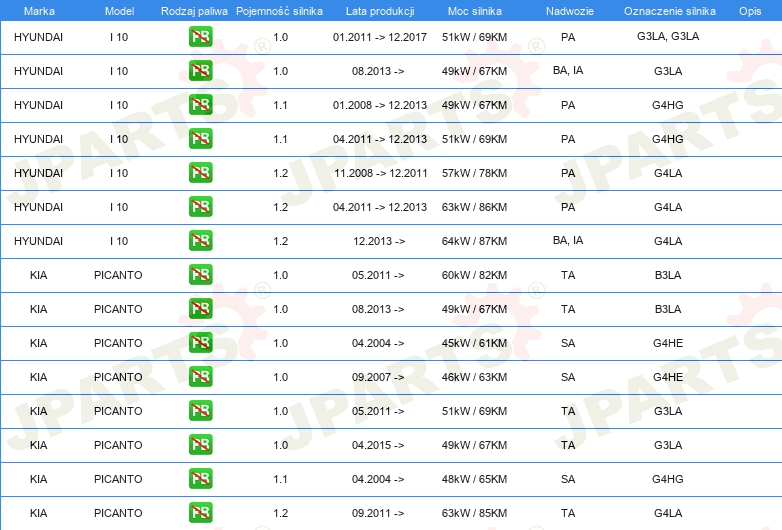Click the date cell '04.2015 ->'
This screenshot has width=782, height=530.
(378, 445)
